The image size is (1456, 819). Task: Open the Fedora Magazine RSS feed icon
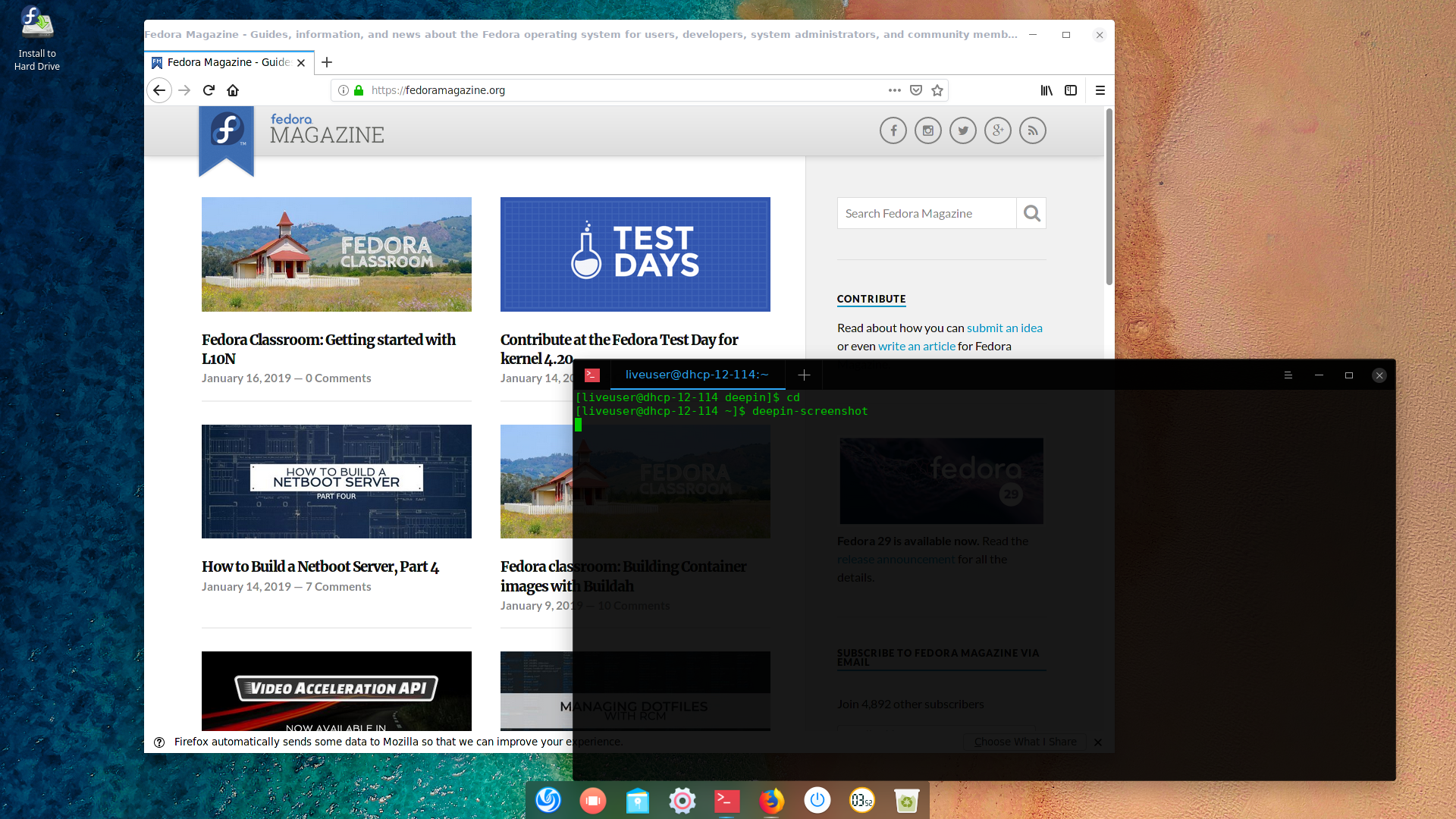(1033, 130)
